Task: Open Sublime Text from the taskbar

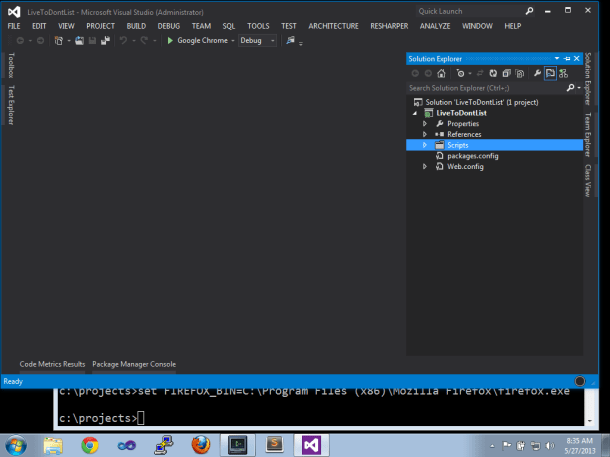Action: pos(275,445)
